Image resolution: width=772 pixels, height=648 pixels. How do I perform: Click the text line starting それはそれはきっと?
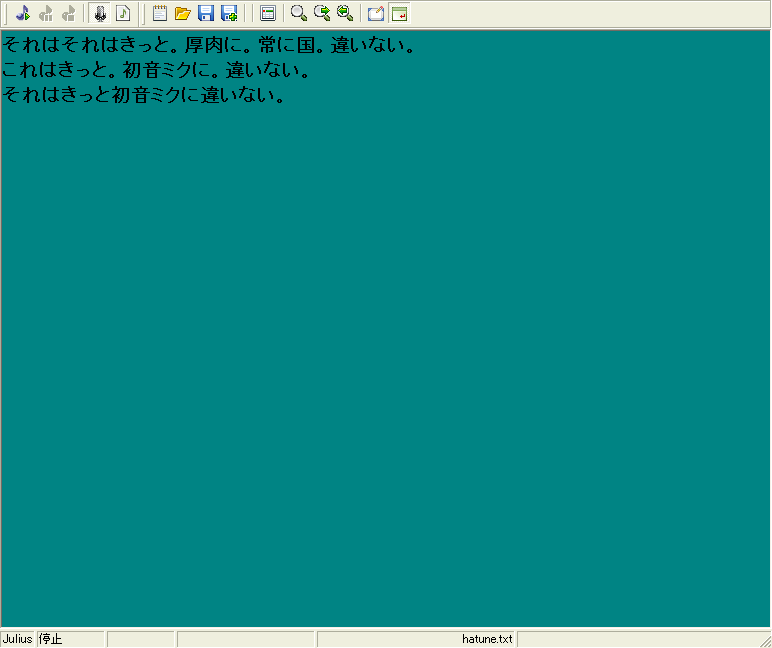(x=209, y=45)
